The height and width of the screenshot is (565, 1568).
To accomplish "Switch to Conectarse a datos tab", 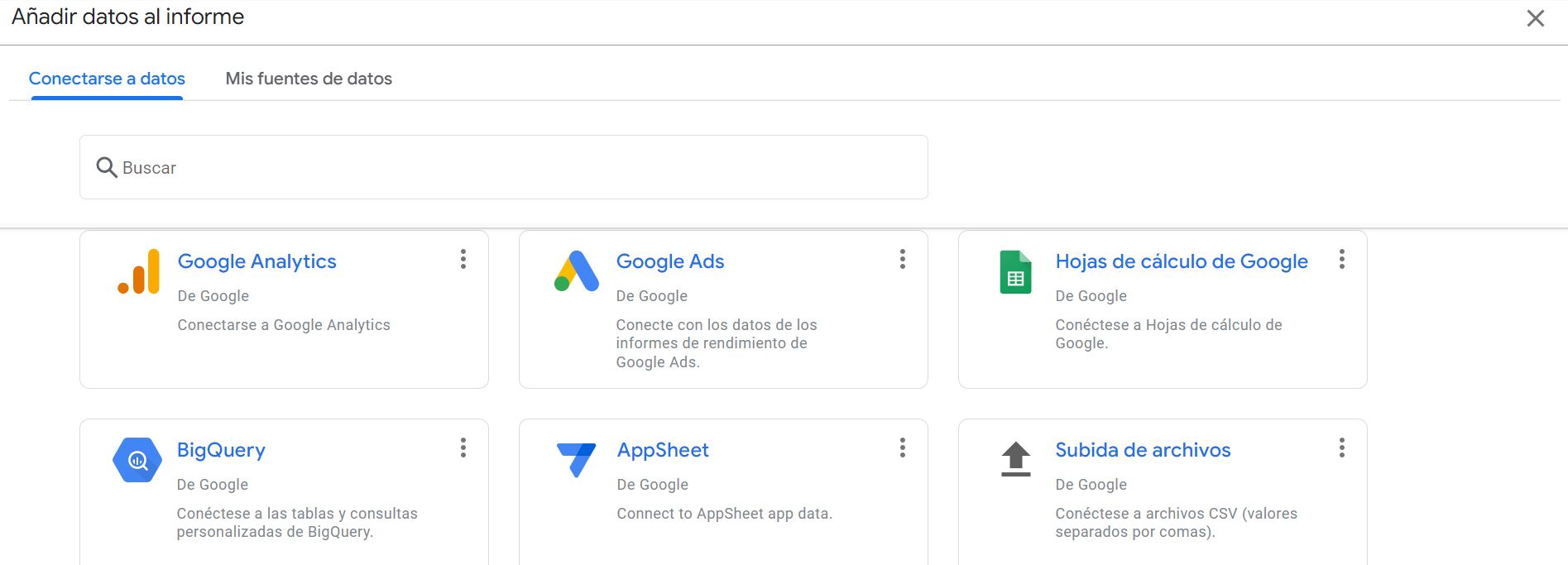I will click(x=107, y=79).
